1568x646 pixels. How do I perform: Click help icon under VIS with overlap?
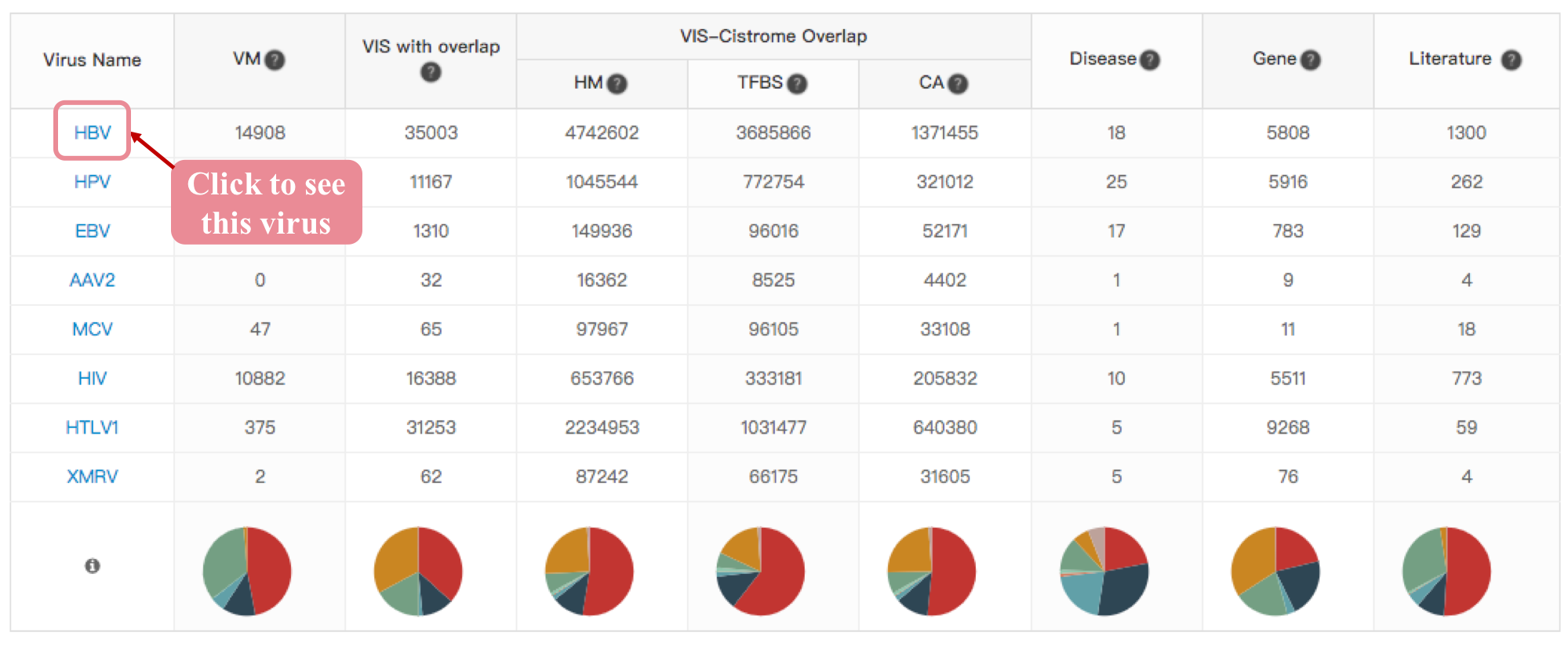(x=431, y=73)
